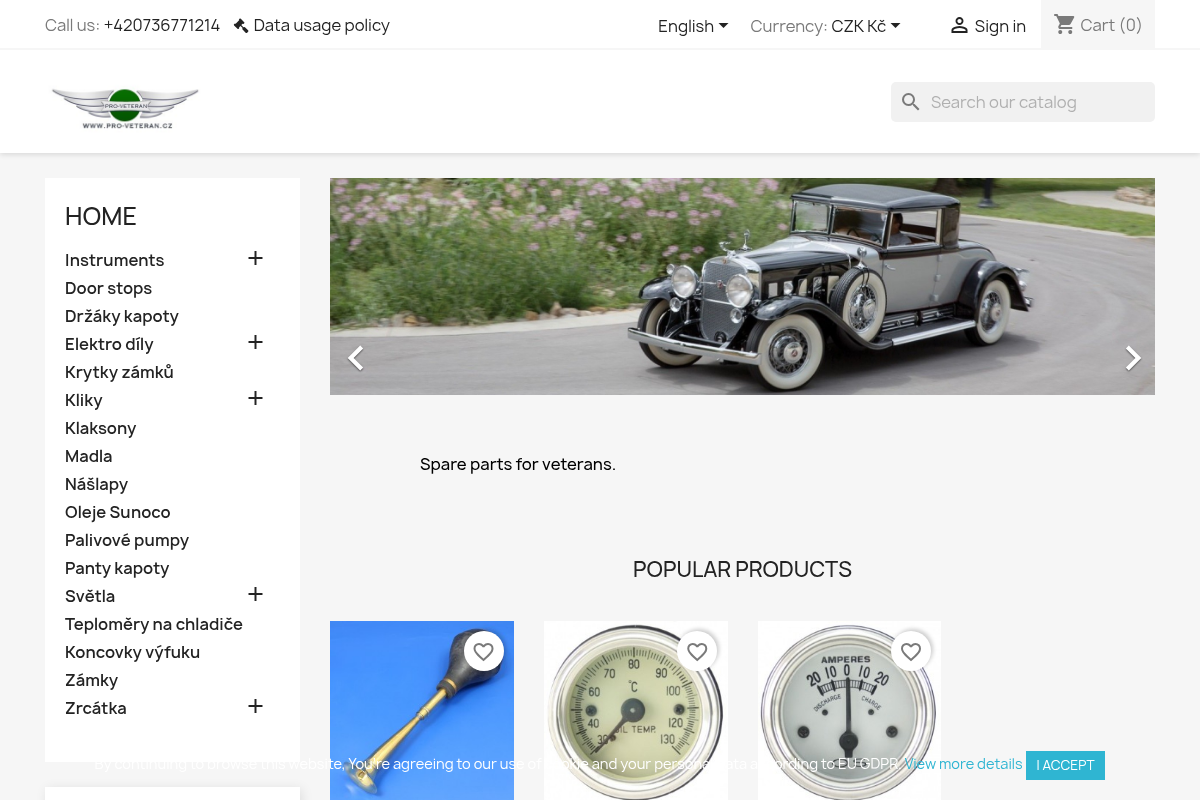This screenshot has height=800, width=1200.
Task: Focus the Search our catalog field
Action: tap(1023, 102)
